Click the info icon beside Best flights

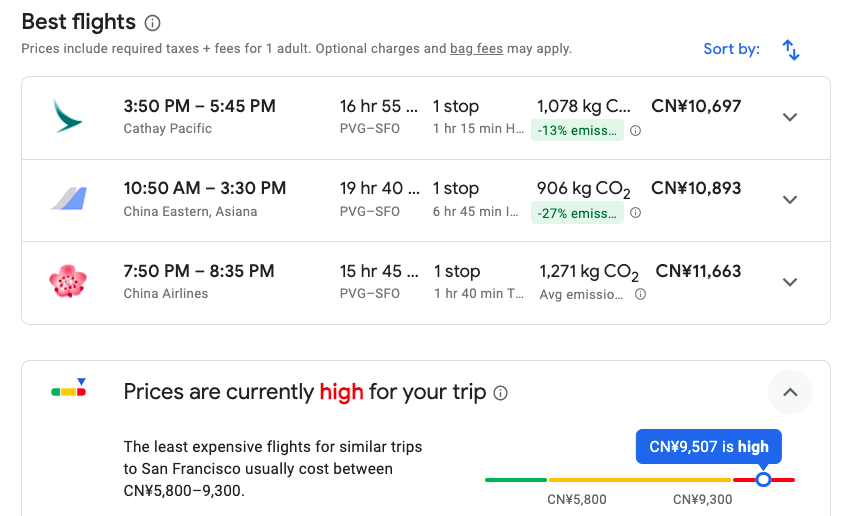tap(152, 23)
